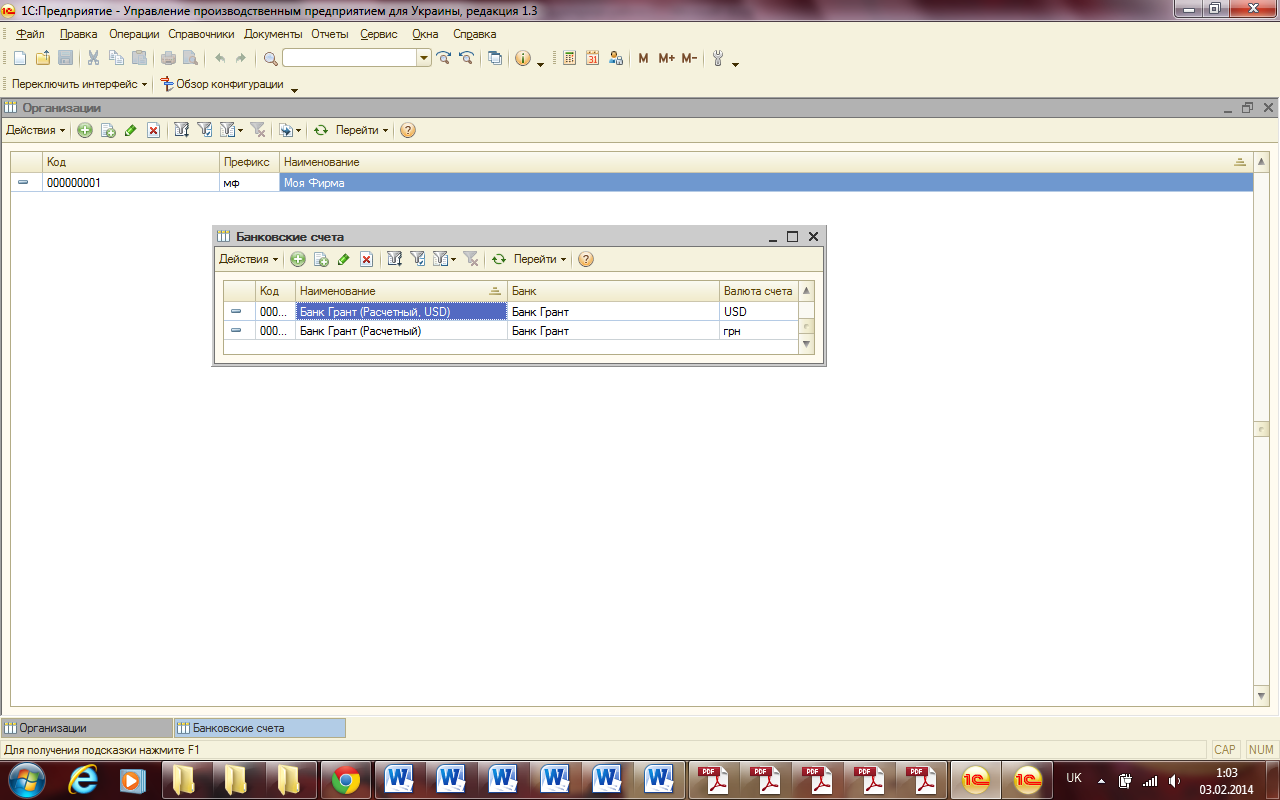This screenshot has width=1280, height=800.
Task: Copy item icon in Организации toolbar
Action: (x=108, y=130)
